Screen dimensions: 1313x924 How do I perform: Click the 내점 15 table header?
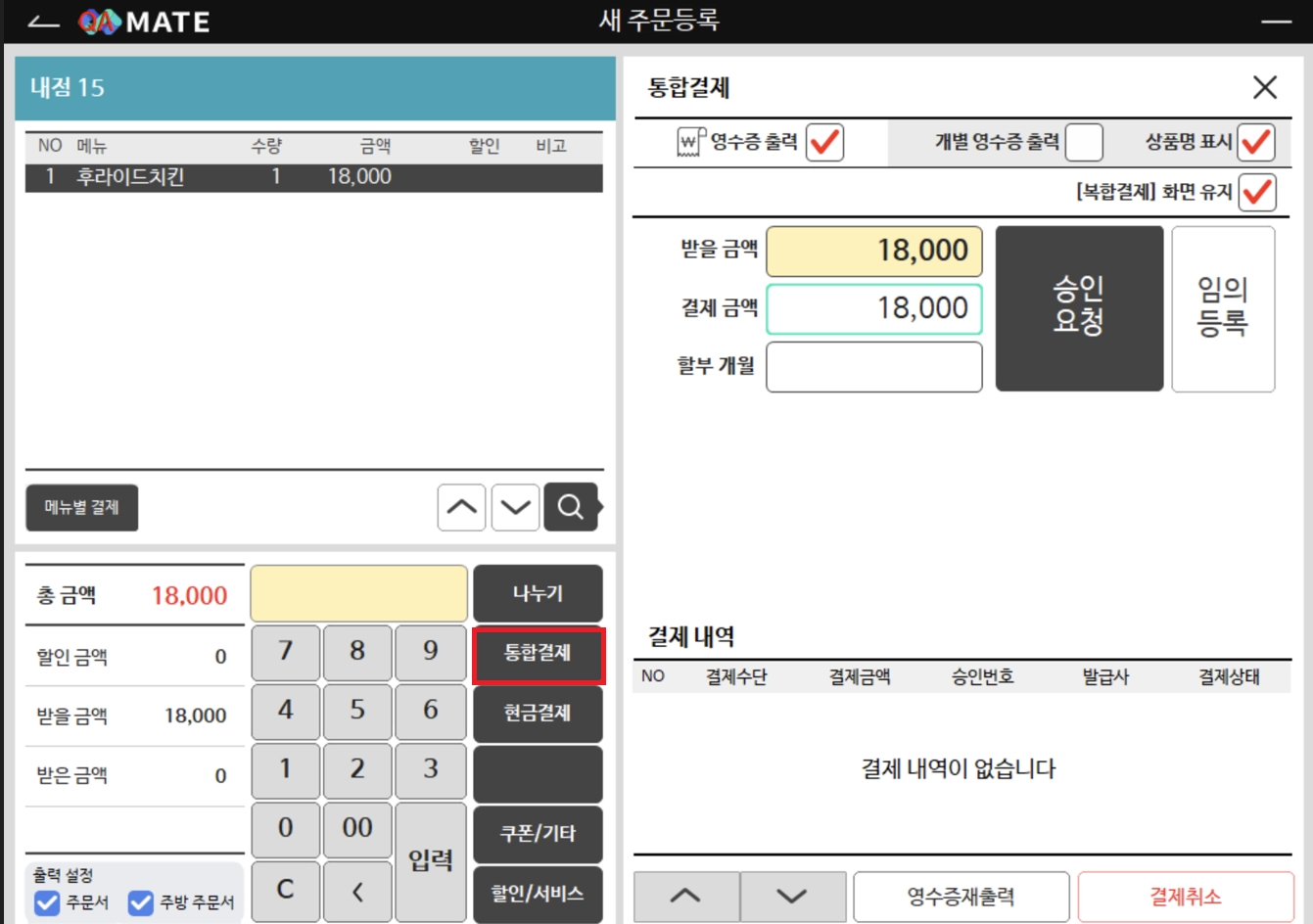(315, 88)
